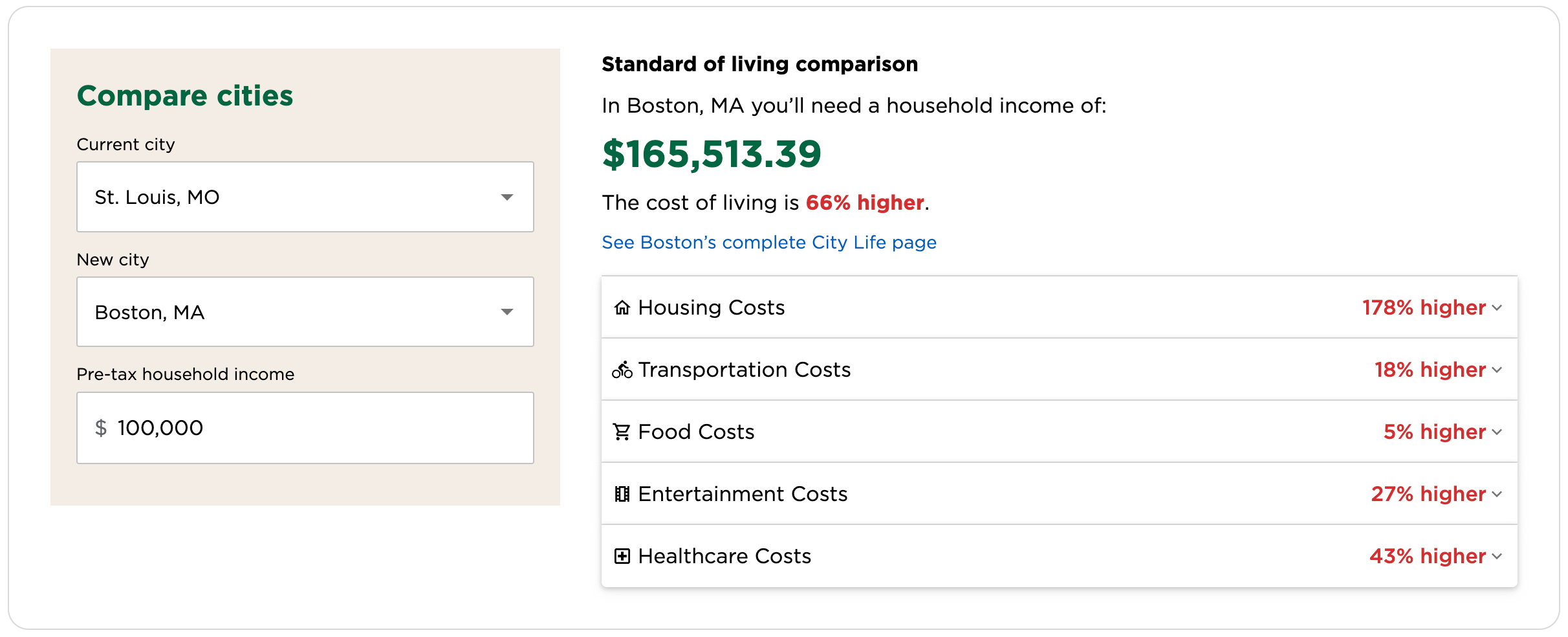Click the 43% higher healthcare value
Image resolution: width=1568 pixels, height=637 pixels.
coord(1428,556)
